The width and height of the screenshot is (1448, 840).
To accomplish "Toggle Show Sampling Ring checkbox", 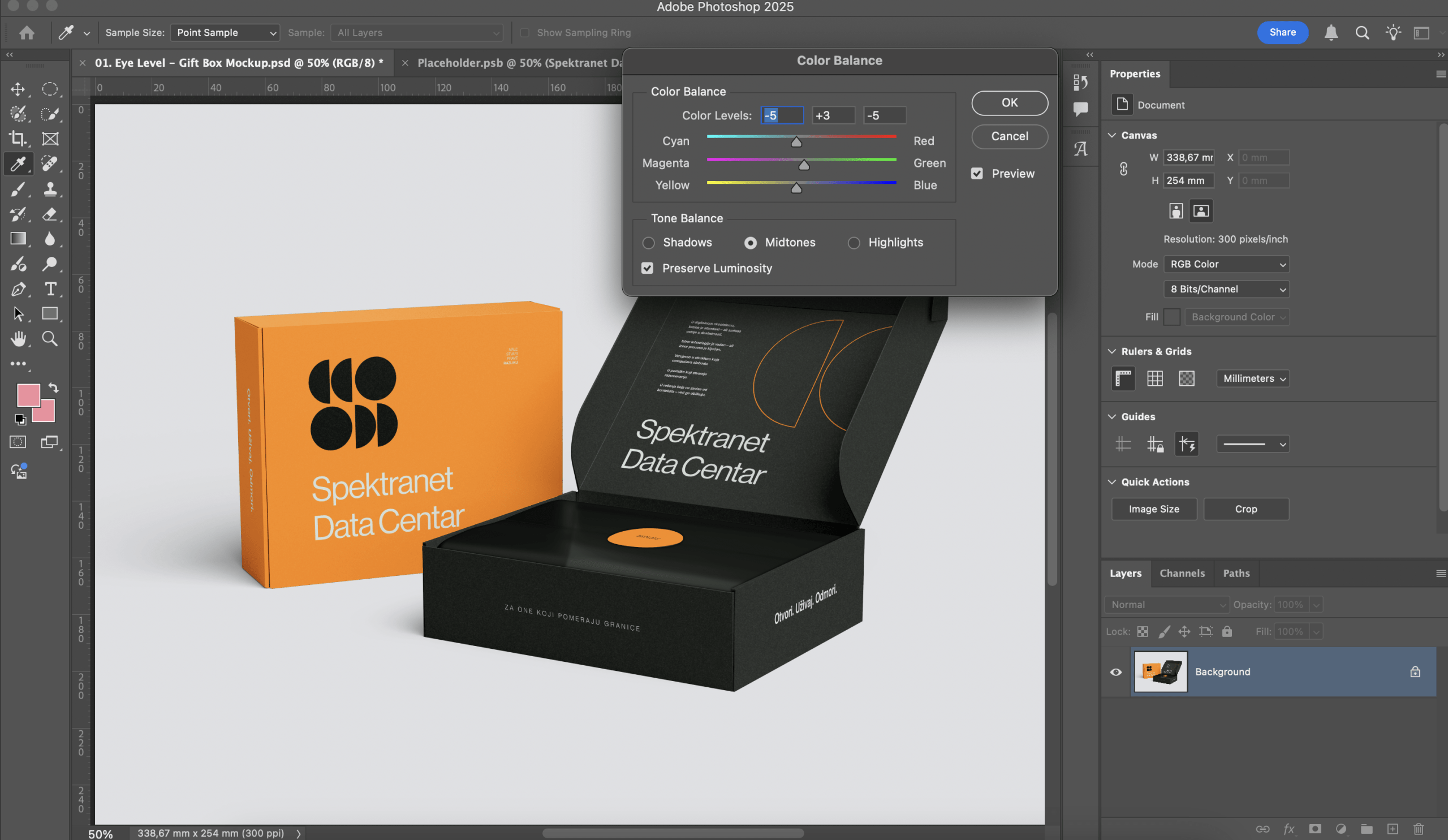I will [x=524, y=33].
